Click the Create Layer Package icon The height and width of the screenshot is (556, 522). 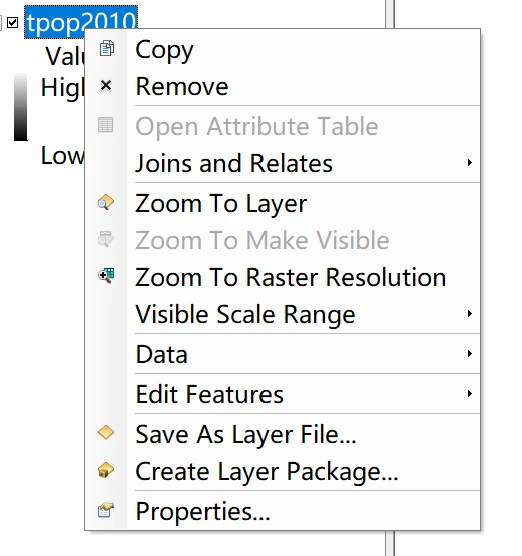pyautogui.click(x=106, y=470)
